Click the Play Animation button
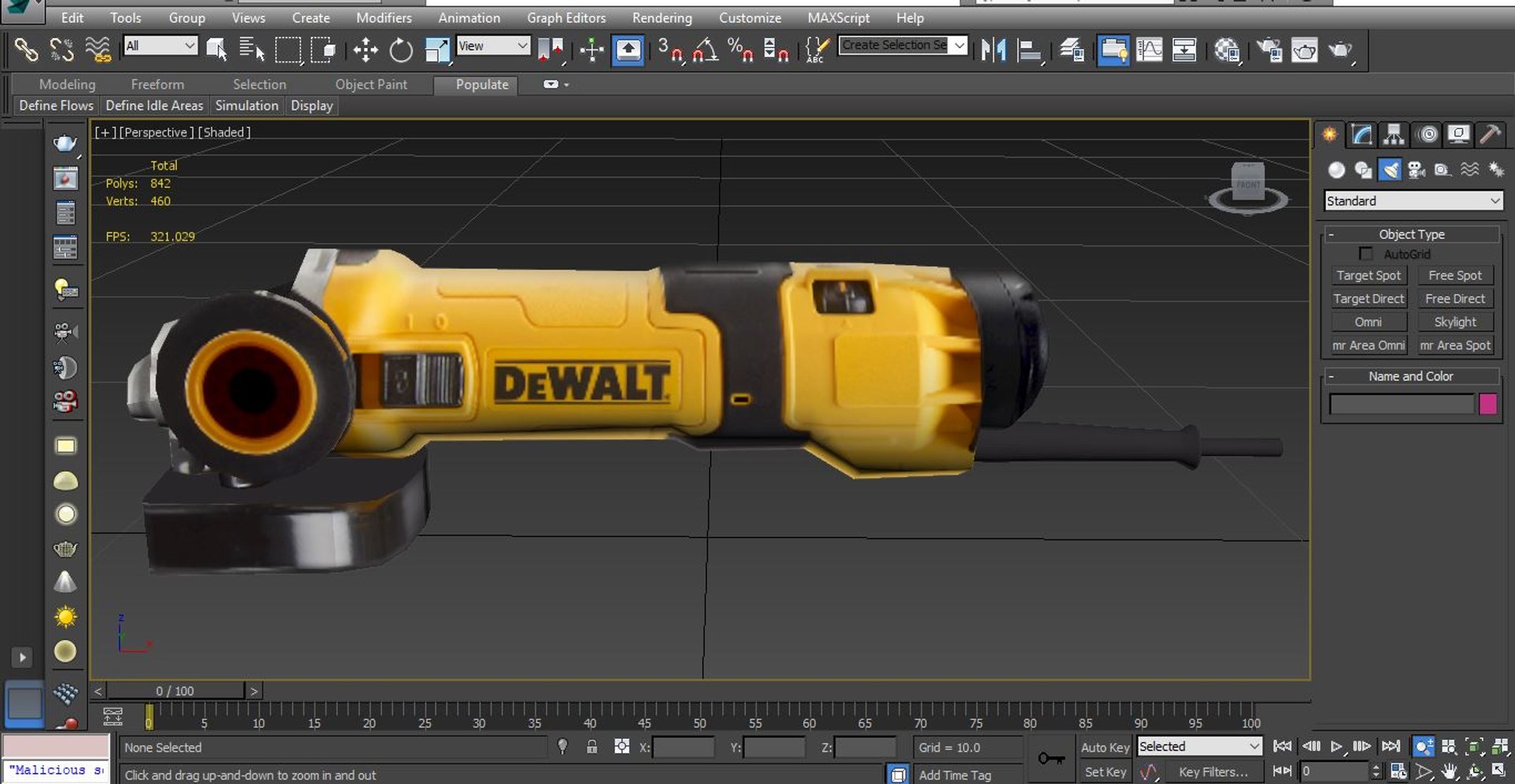 tap(1336, 746)
